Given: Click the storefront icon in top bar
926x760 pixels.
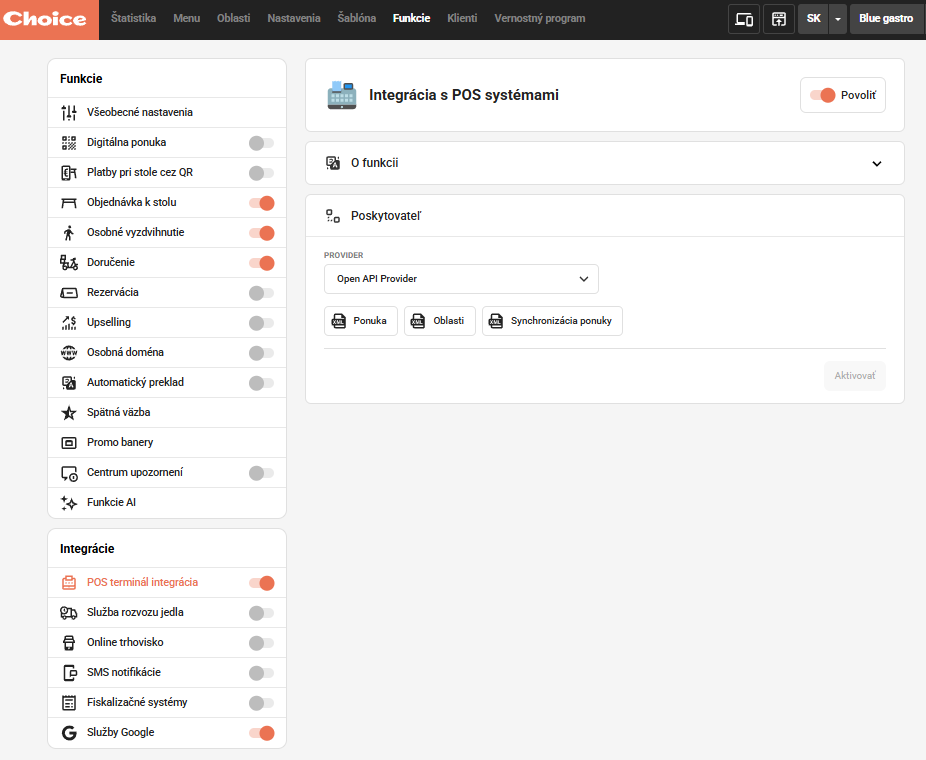Looking at the screenshot, I should [778, 19].
